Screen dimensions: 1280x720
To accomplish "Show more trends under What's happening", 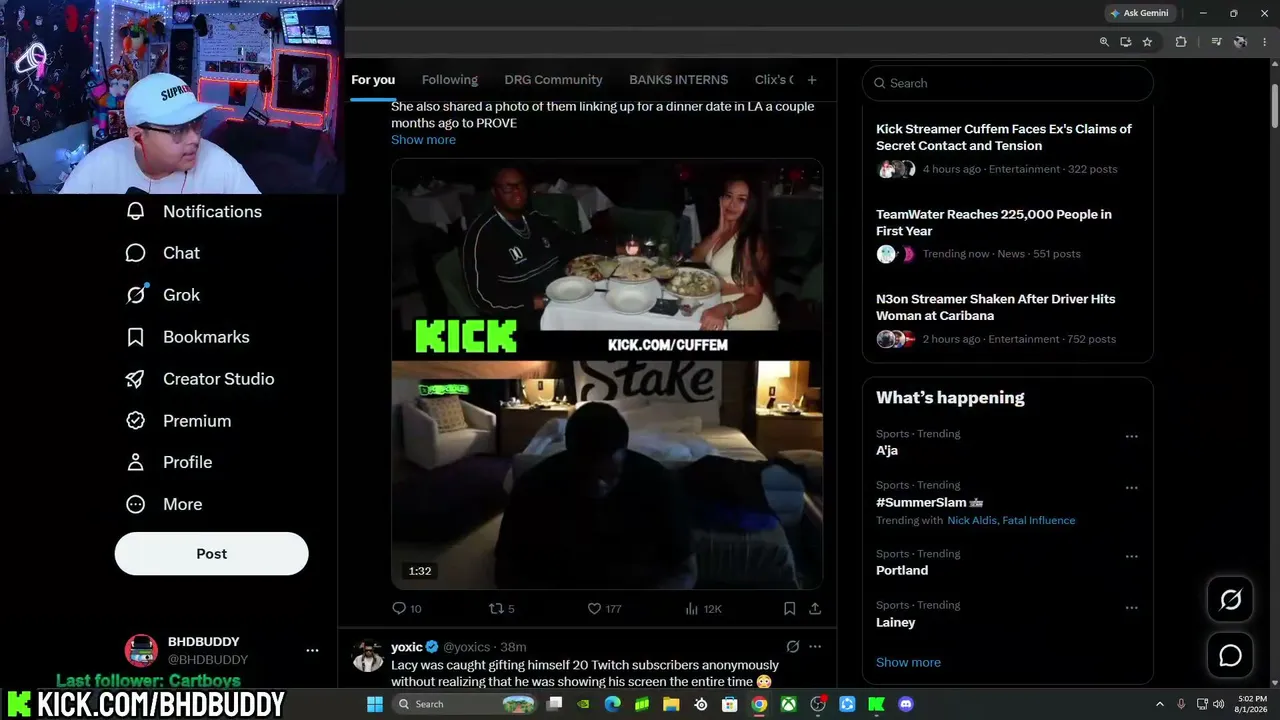I will (908, 662).
